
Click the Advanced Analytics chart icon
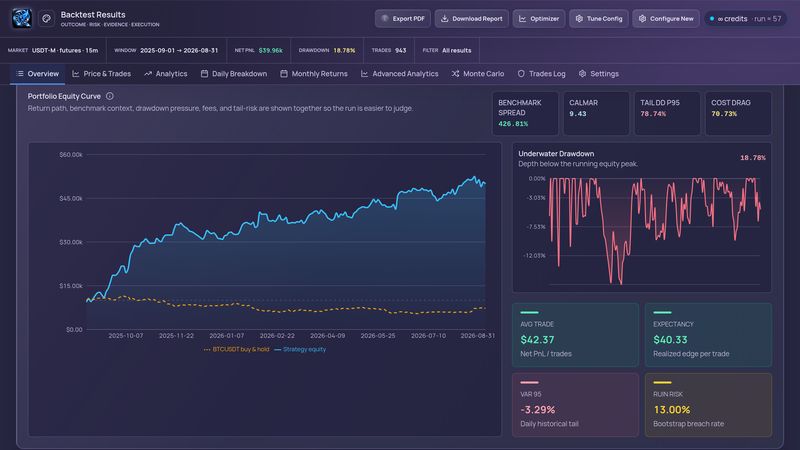(364, 74)
